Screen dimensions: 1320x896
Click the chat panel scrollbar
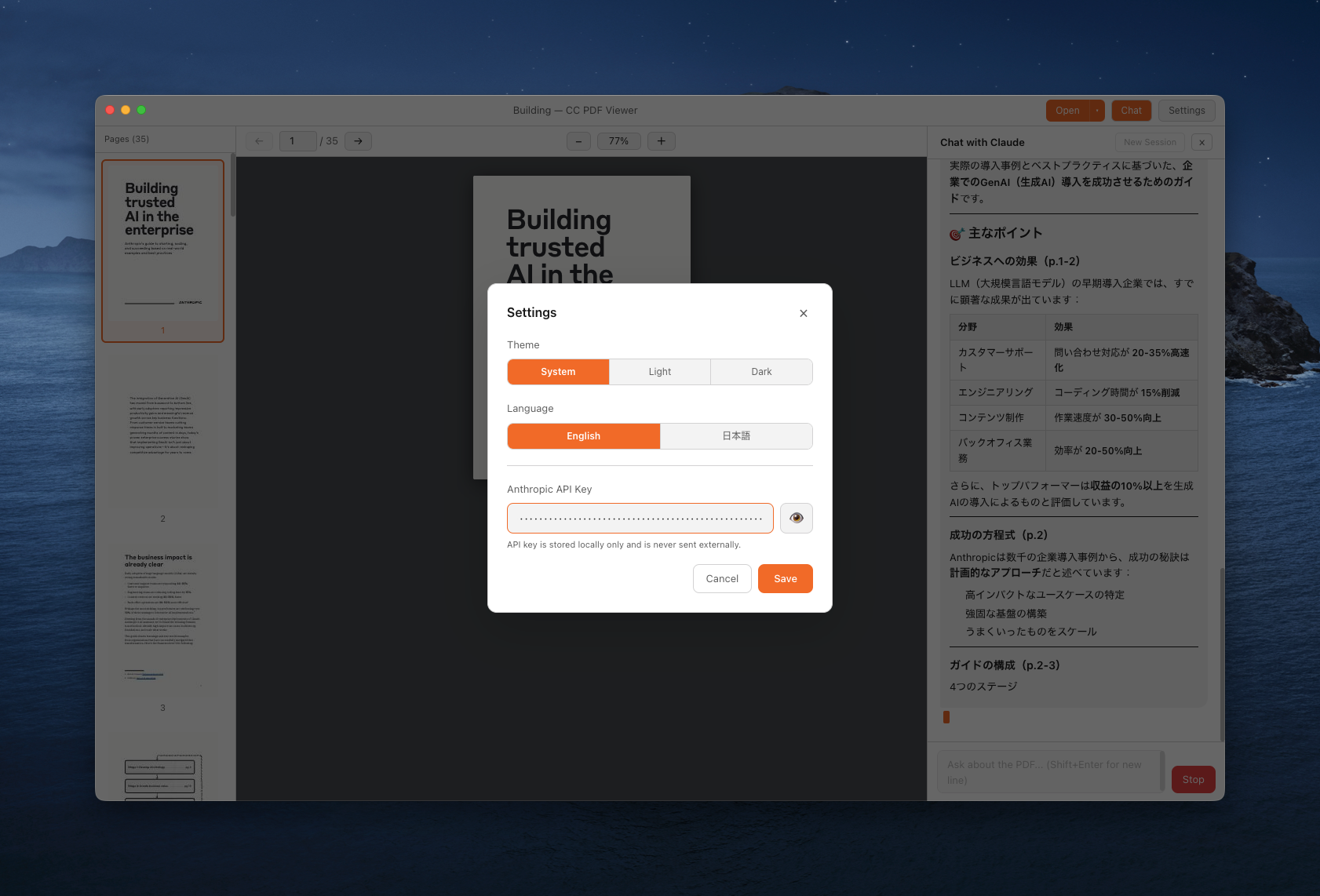(1221, 654)
